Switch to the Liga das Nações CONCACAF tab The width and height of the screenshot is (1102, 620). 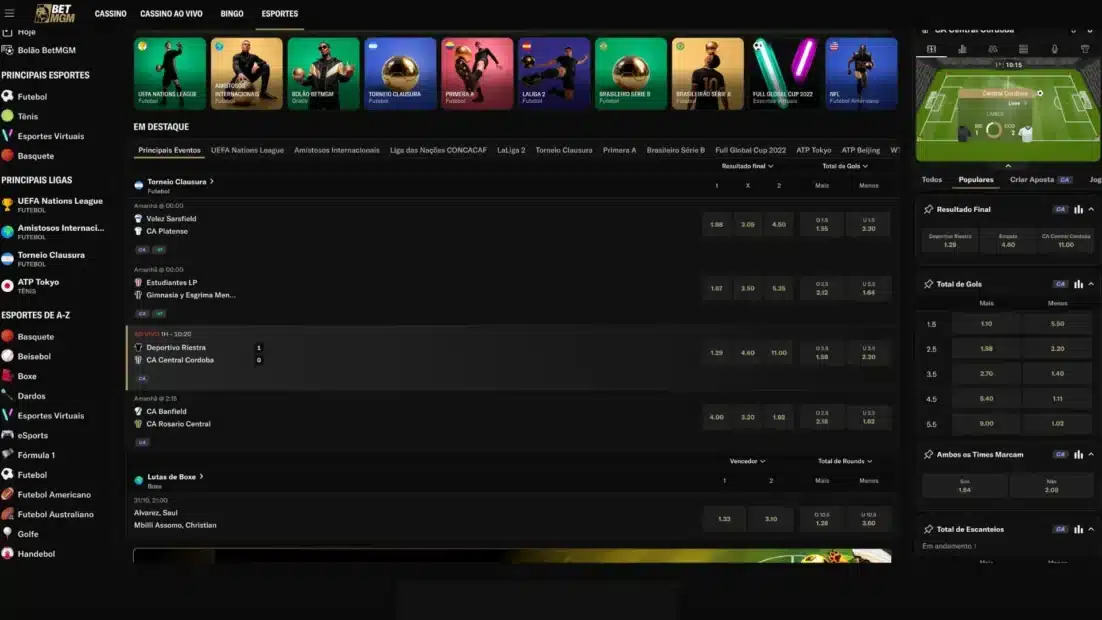[x=438, y=150]
